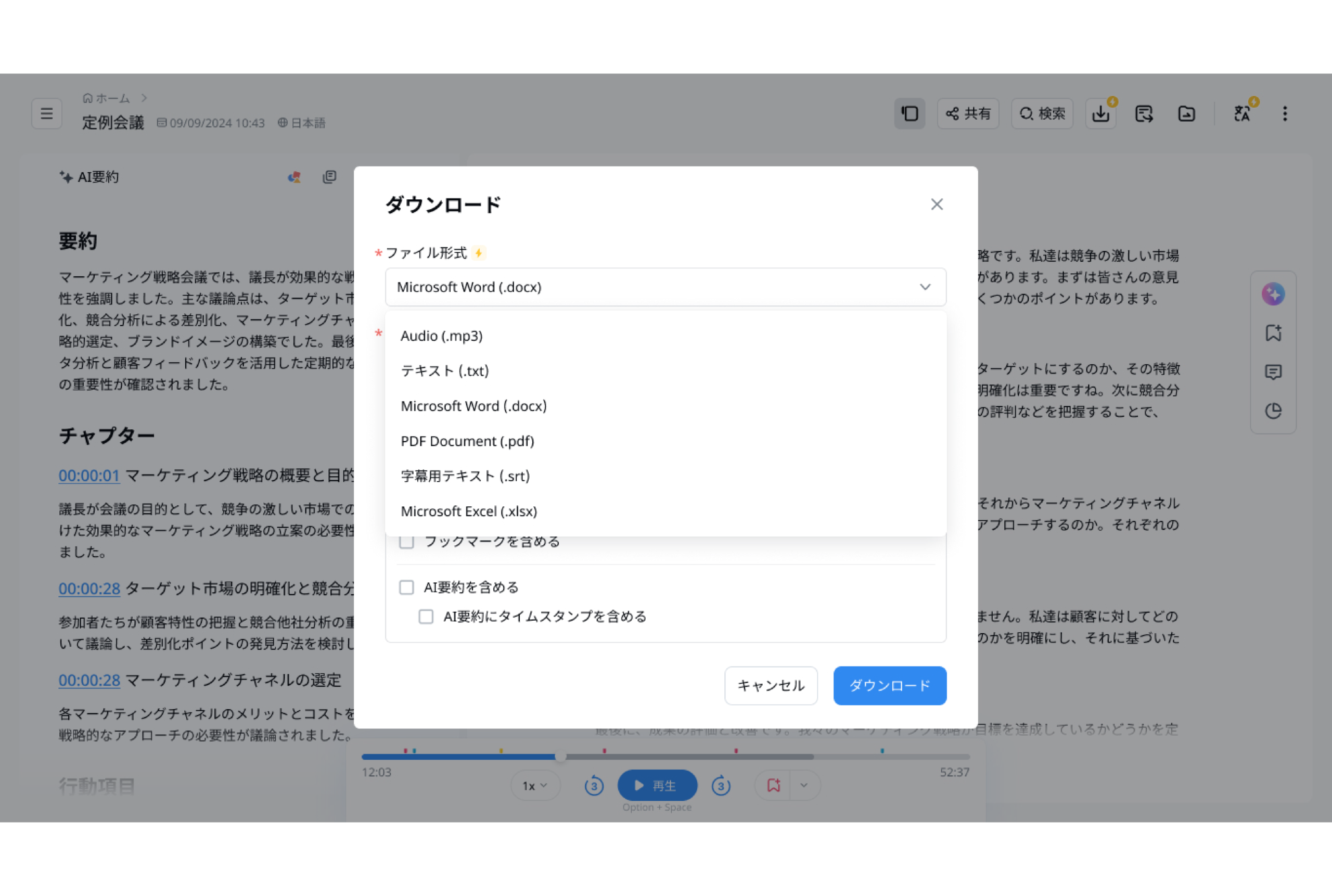Click the 共有 share button

[x=968, y=114]
